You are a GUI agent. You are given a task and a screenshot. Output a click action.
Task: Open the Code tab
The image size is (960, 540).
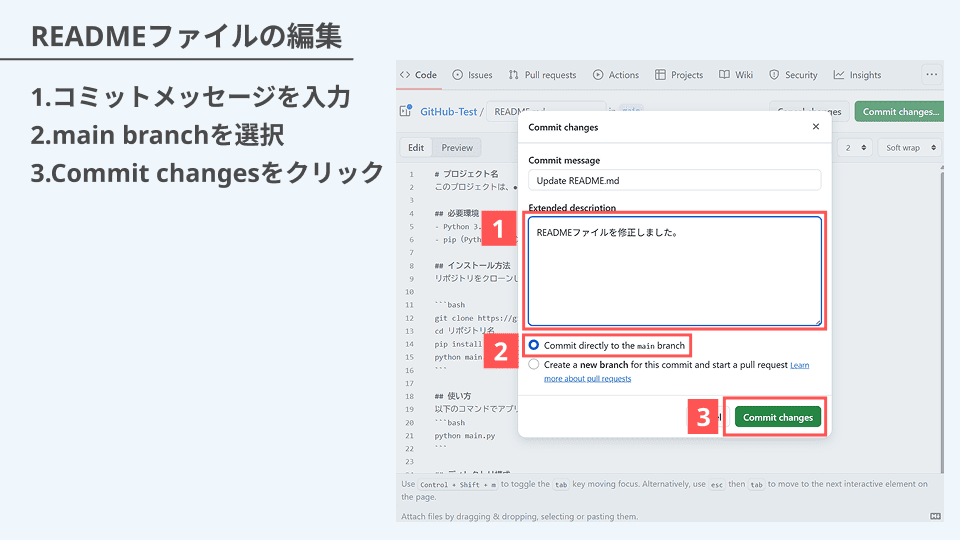pos(418,75)
